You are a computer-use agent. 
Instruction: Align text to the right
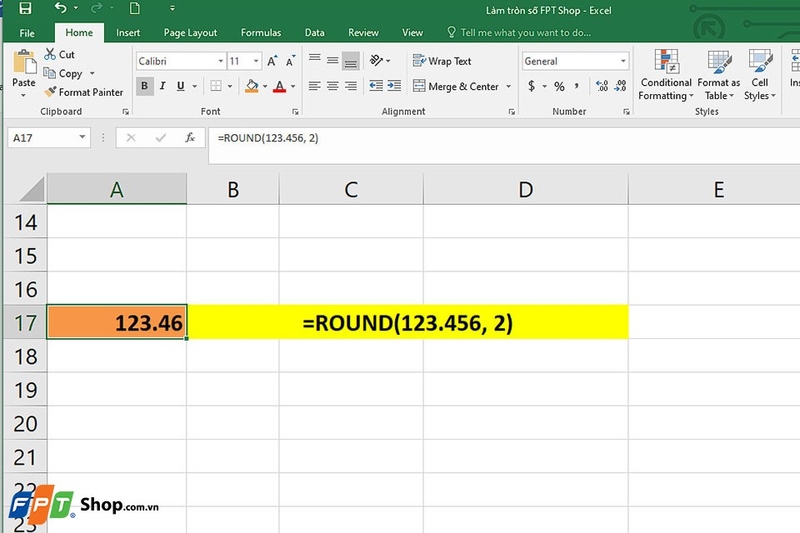(x=351, y=86)
